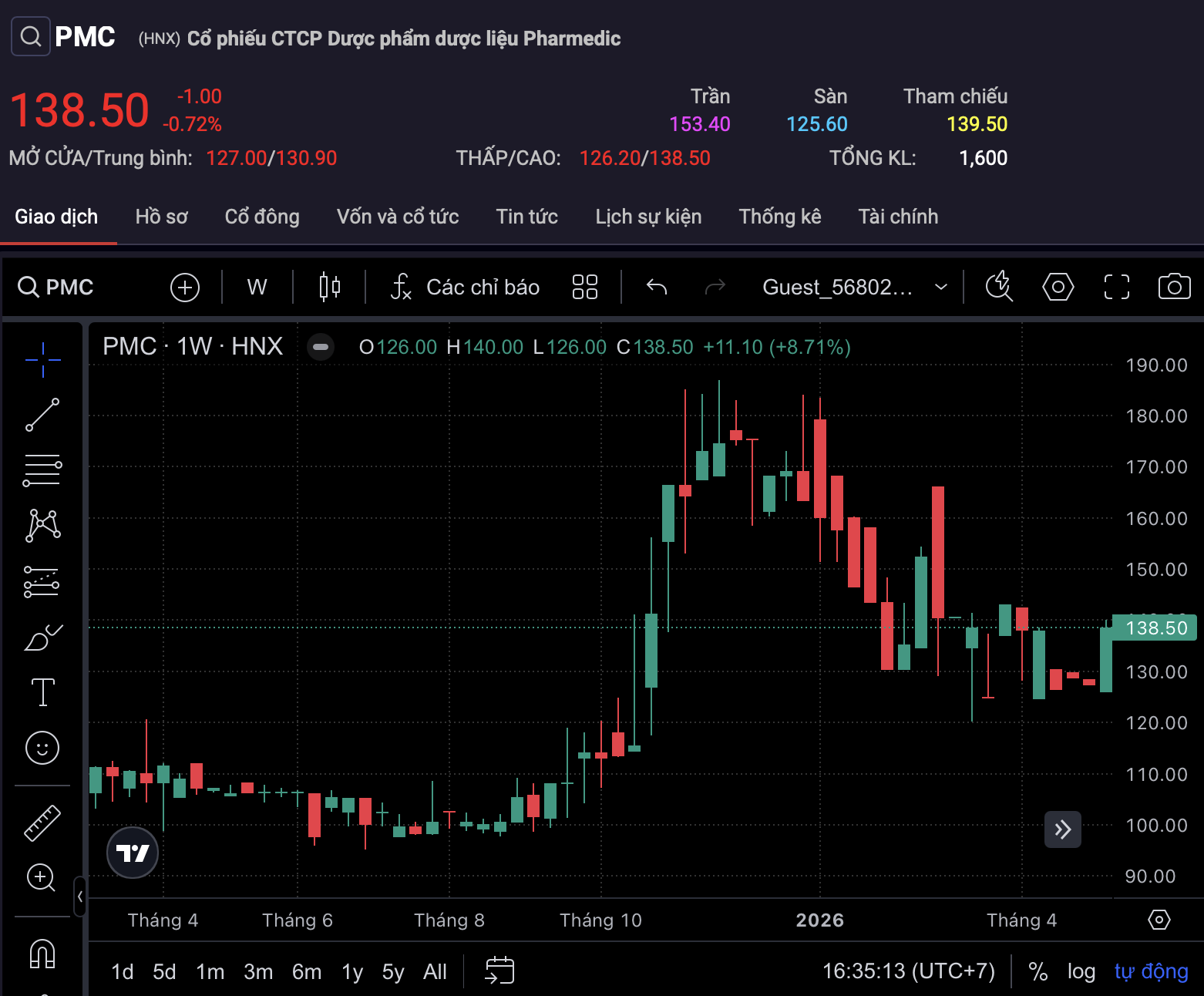Set chart range to 3m
Viewport: 1204px width, 996px height.
point(258,971)
